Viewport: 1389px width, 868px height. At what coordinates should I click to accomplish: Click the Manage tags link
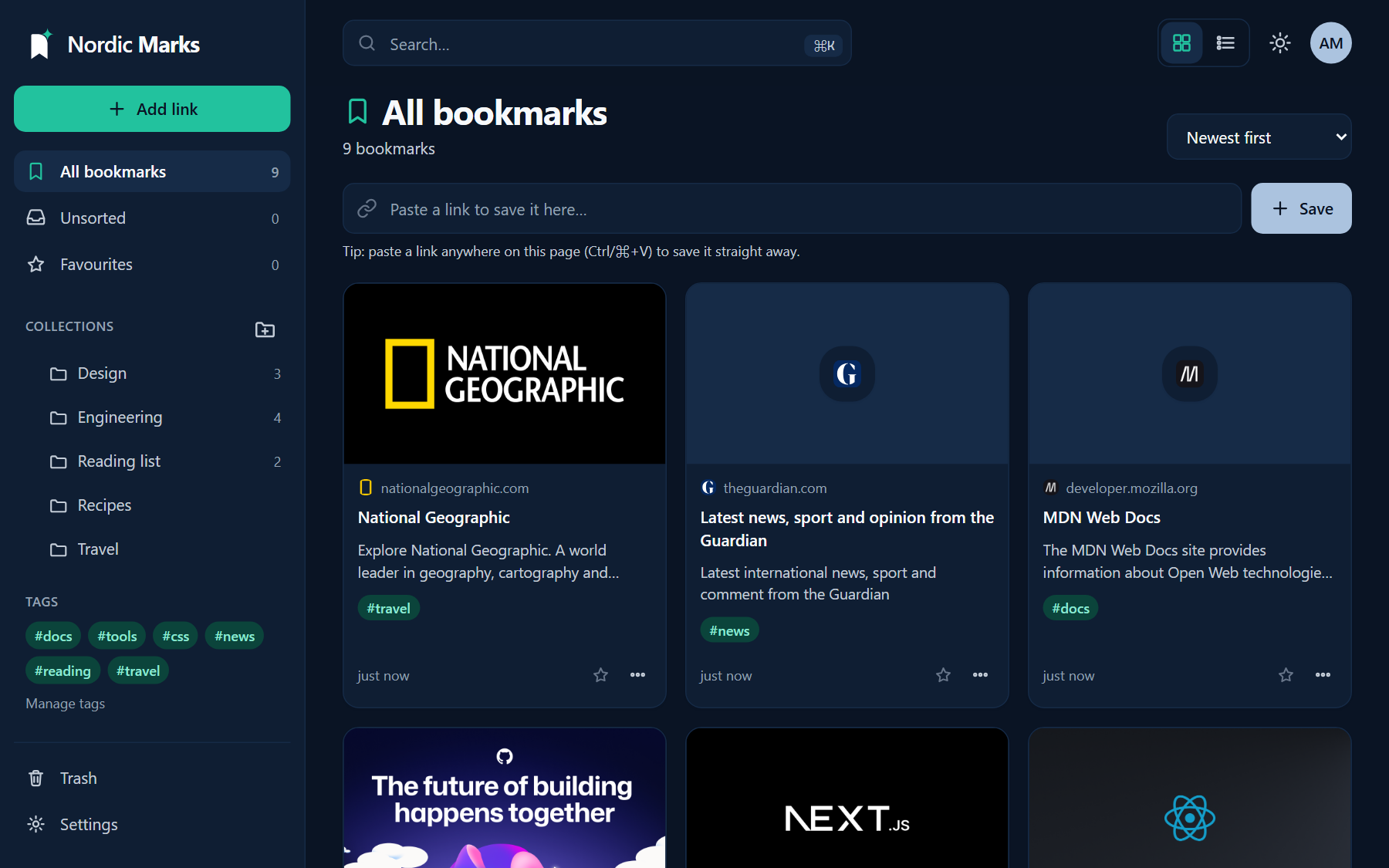coord(65,704)
